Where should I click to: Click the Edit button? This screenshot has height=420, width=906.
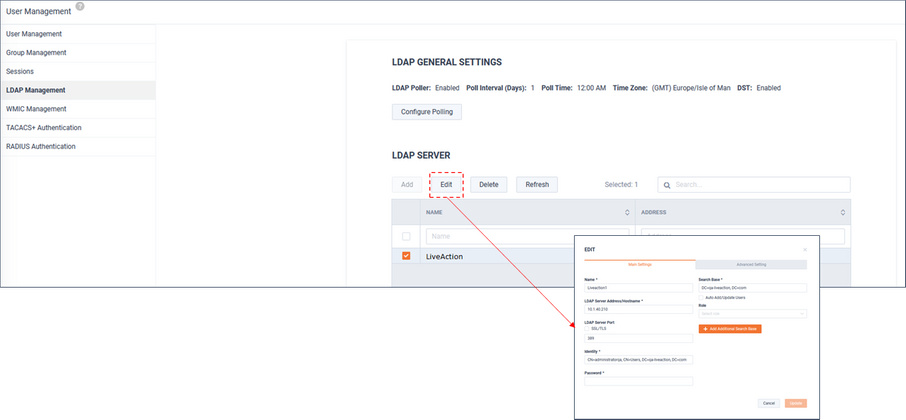coord(446,185)
